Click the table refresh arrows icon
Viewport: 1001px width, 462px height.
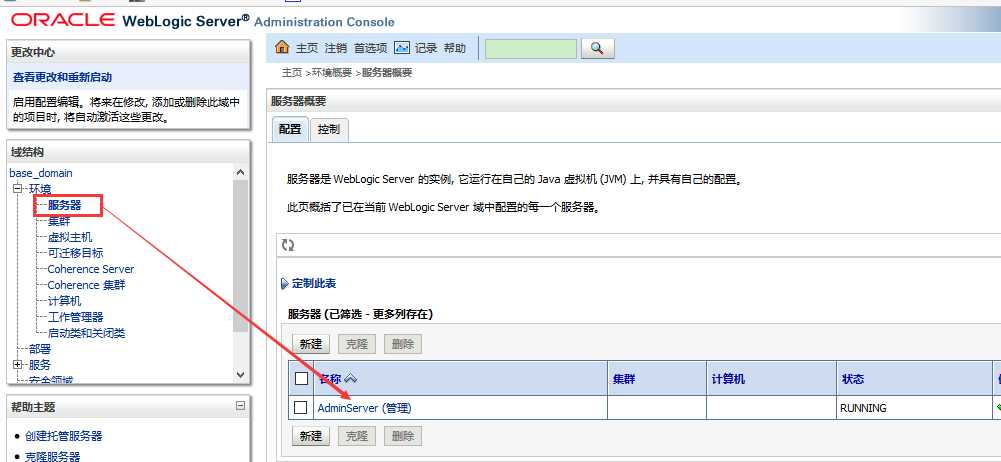288,246
